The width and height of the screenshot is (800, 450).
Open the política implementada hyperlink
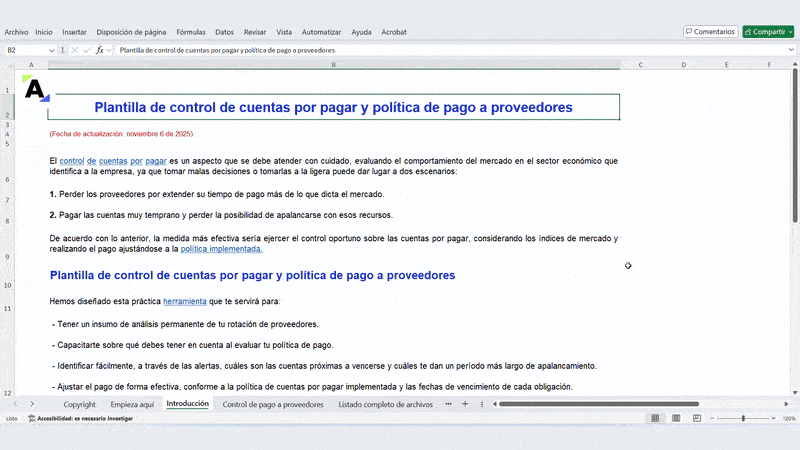(x=221, y=249)
